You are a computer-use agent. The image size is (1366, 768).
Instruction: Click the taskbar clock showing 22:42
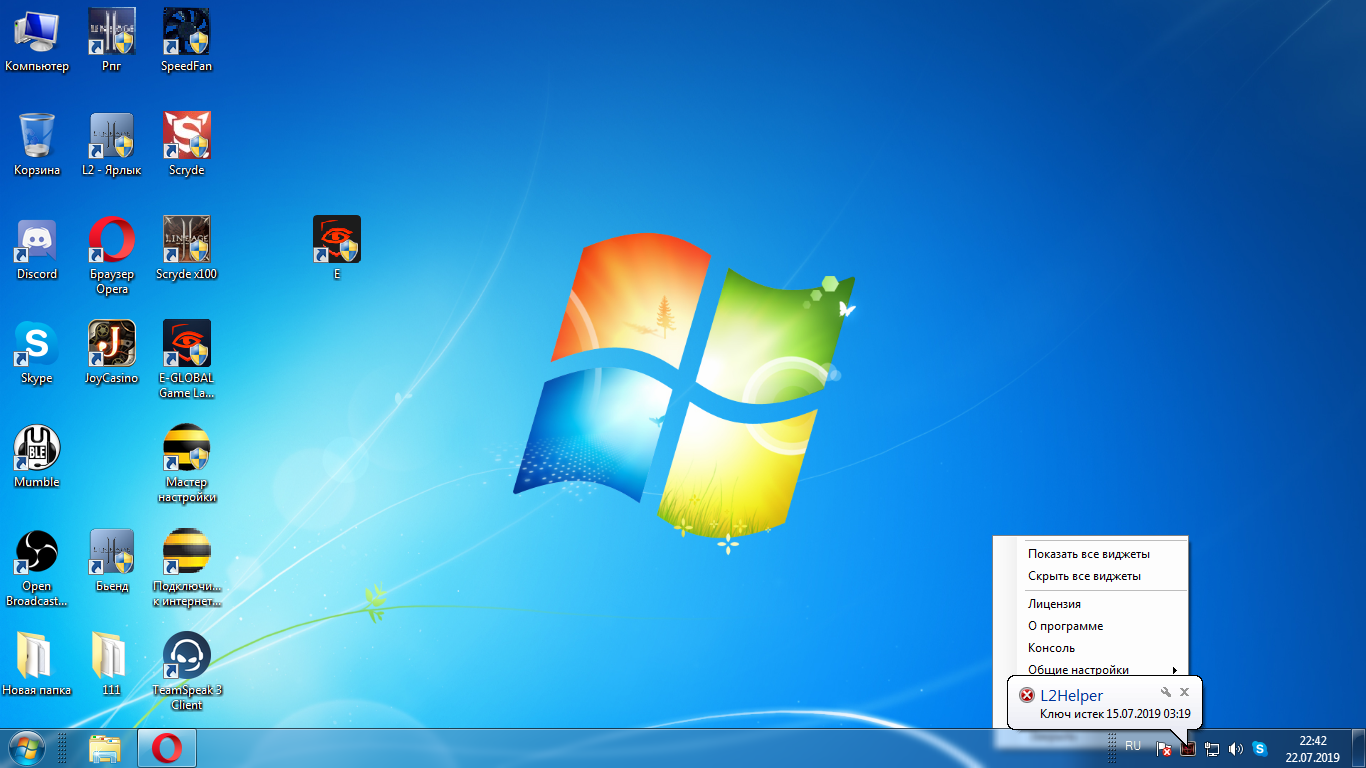point(1312,748)
